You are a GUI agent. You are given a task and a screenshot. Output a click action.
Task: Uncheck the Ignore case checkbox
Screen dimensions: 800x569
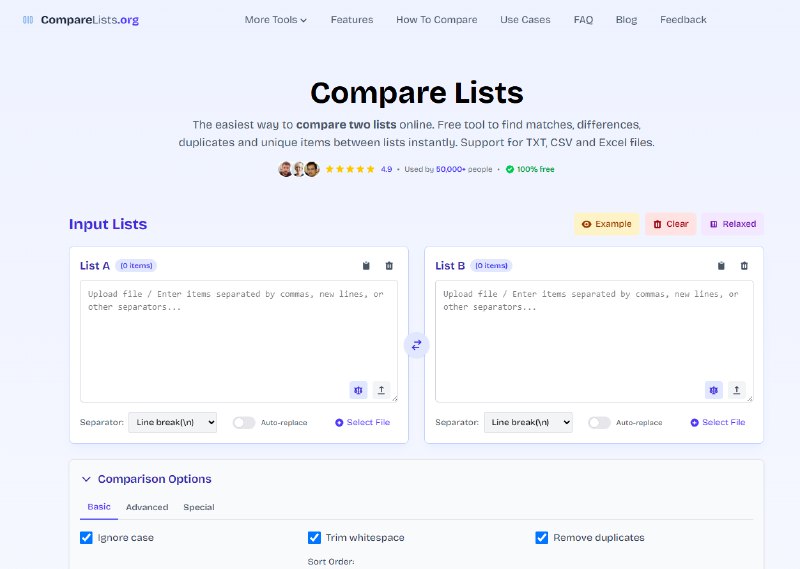pyautogui.click(x=86, y=538)
